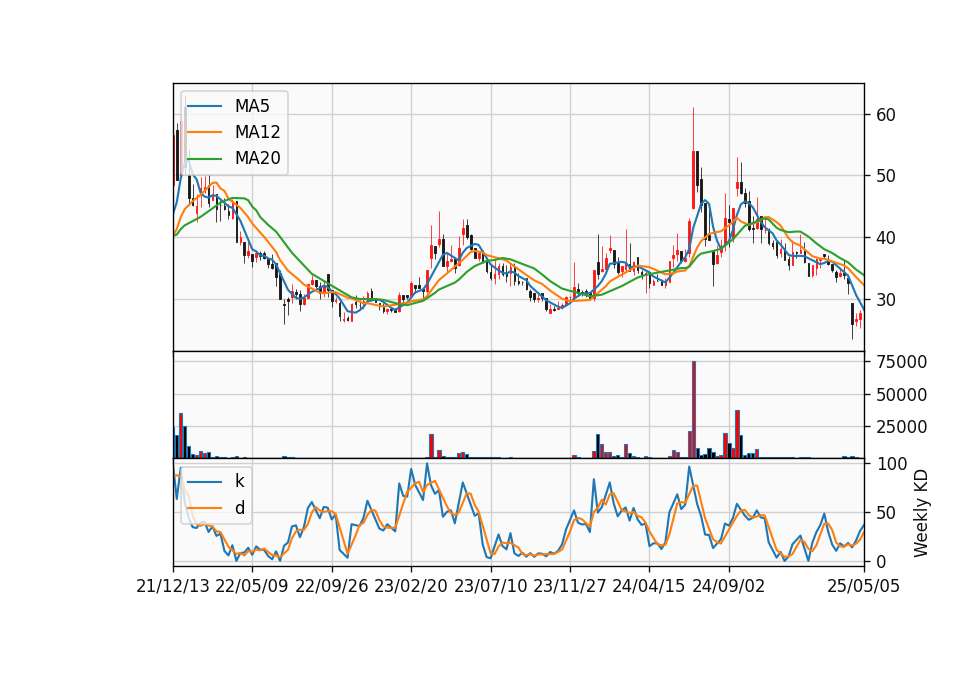This screenshot has height=690, width=960.
Task: Click the price axis value 60
Action: (x=885, y=114)
